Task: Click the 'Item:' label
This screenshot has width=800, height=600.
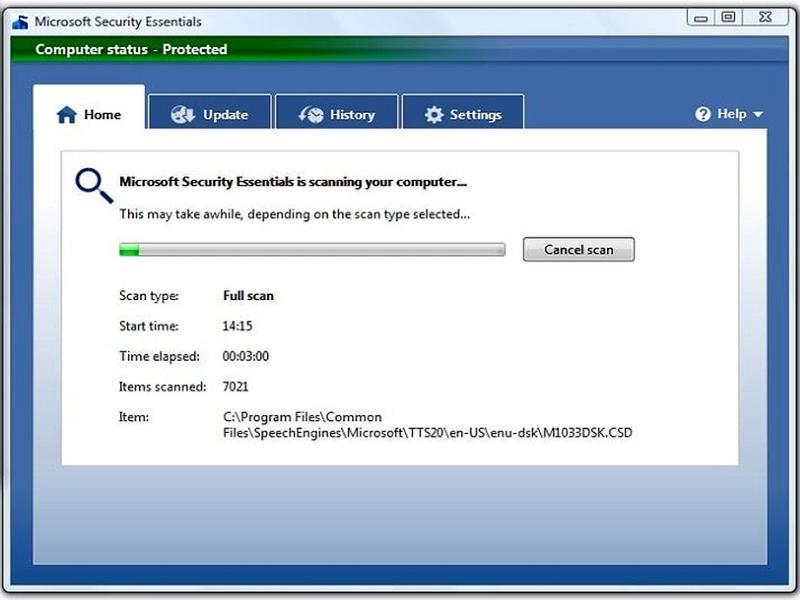Action: point(134,417)
